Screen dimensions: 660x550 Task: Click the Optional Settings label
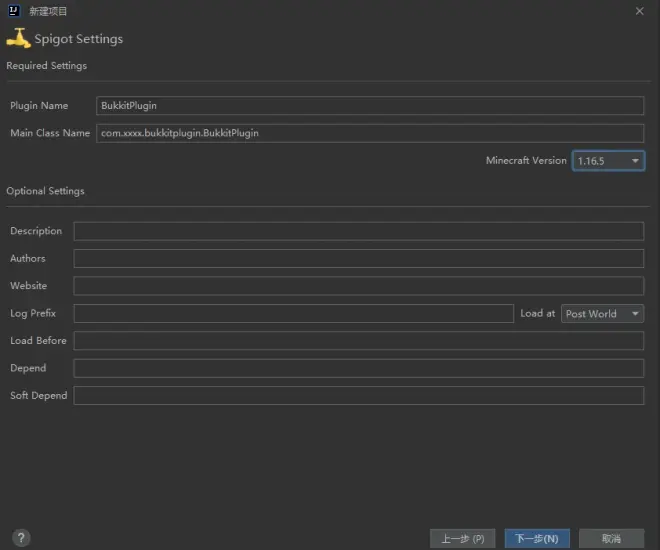click(x=45, y=191)
